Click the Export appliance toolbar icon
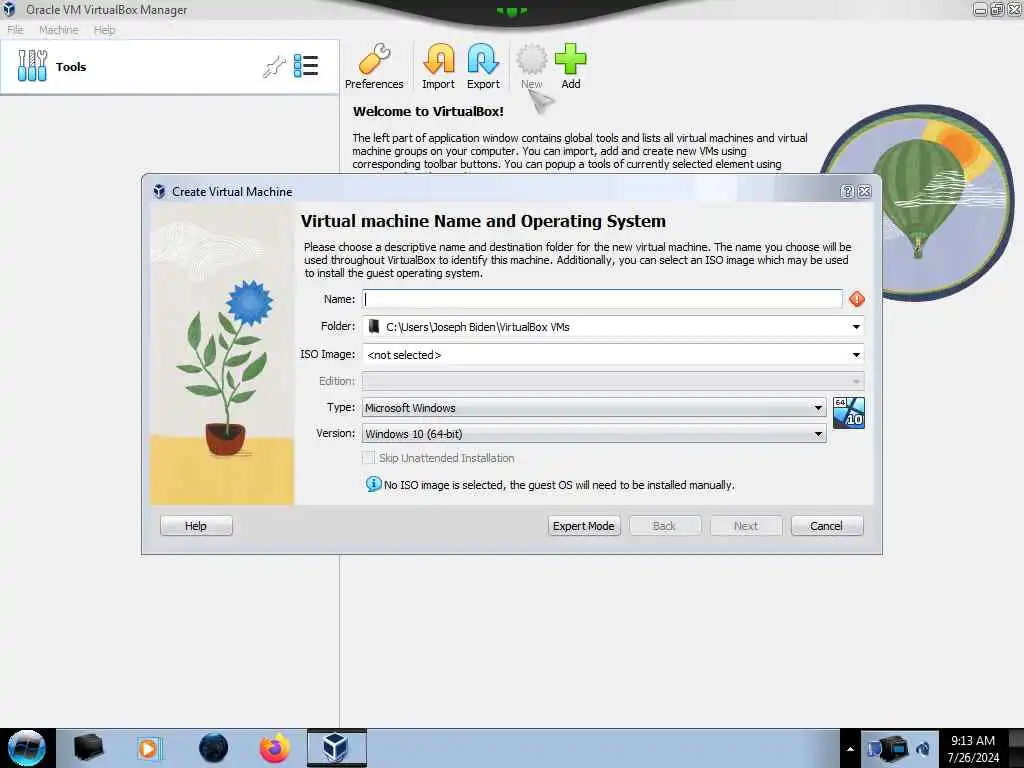 pyautogui.click(x=483, y=67)
